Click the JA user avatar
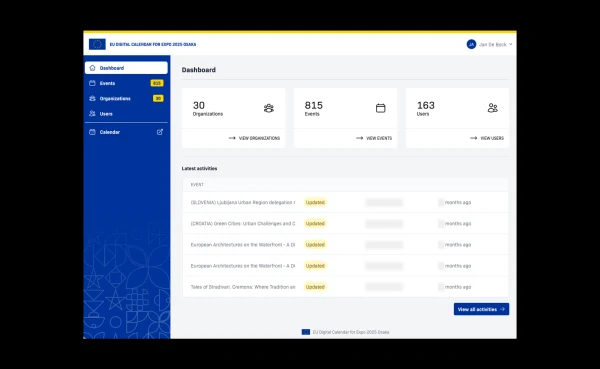The image size is (600, 369). click(x=471, y=44)
